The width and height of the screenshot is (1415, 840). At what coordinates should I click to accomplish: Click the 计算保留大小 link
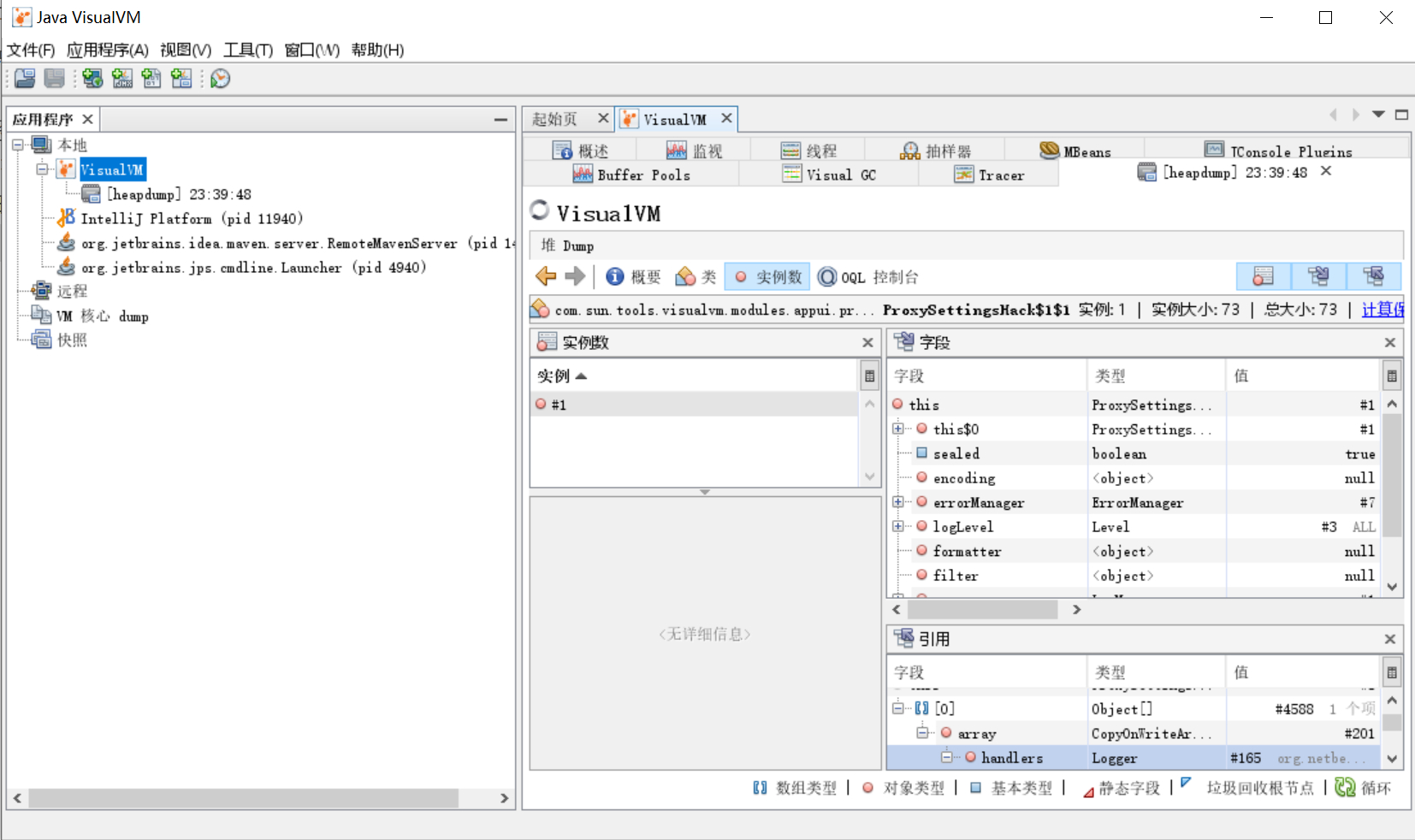(1382, 310)
